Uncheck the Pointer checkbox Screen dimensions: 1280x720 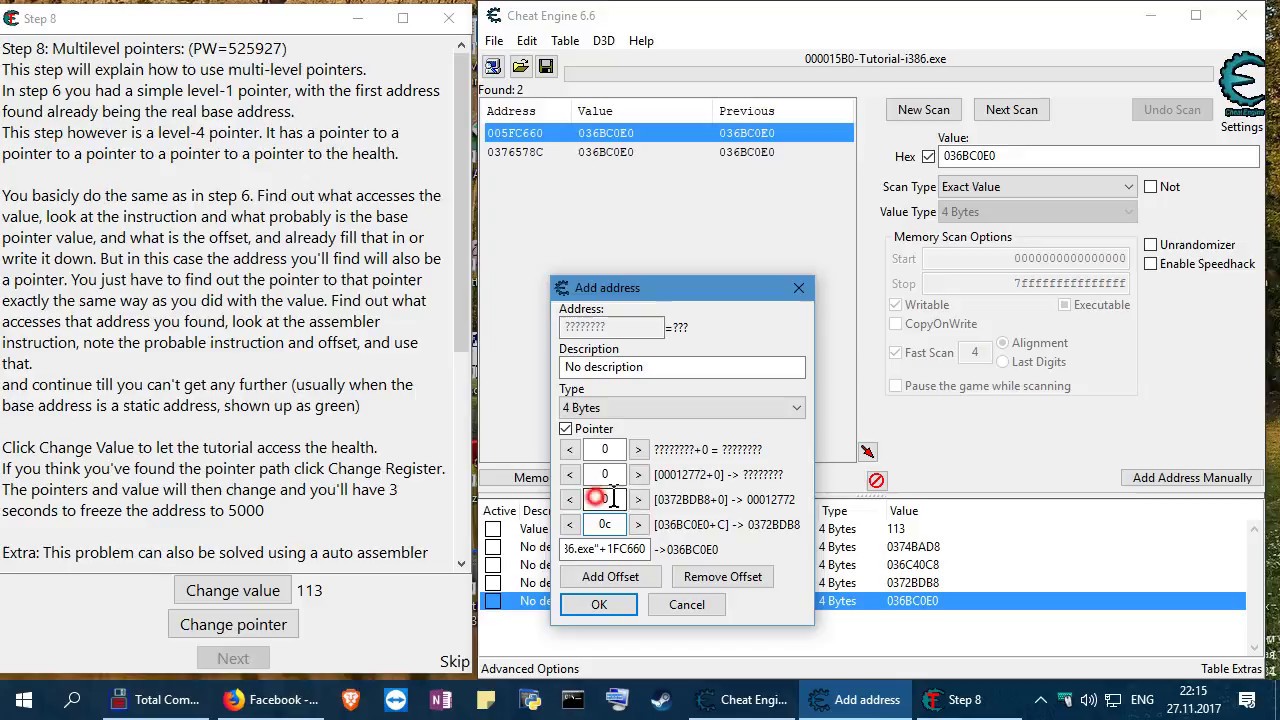(566, 429)
